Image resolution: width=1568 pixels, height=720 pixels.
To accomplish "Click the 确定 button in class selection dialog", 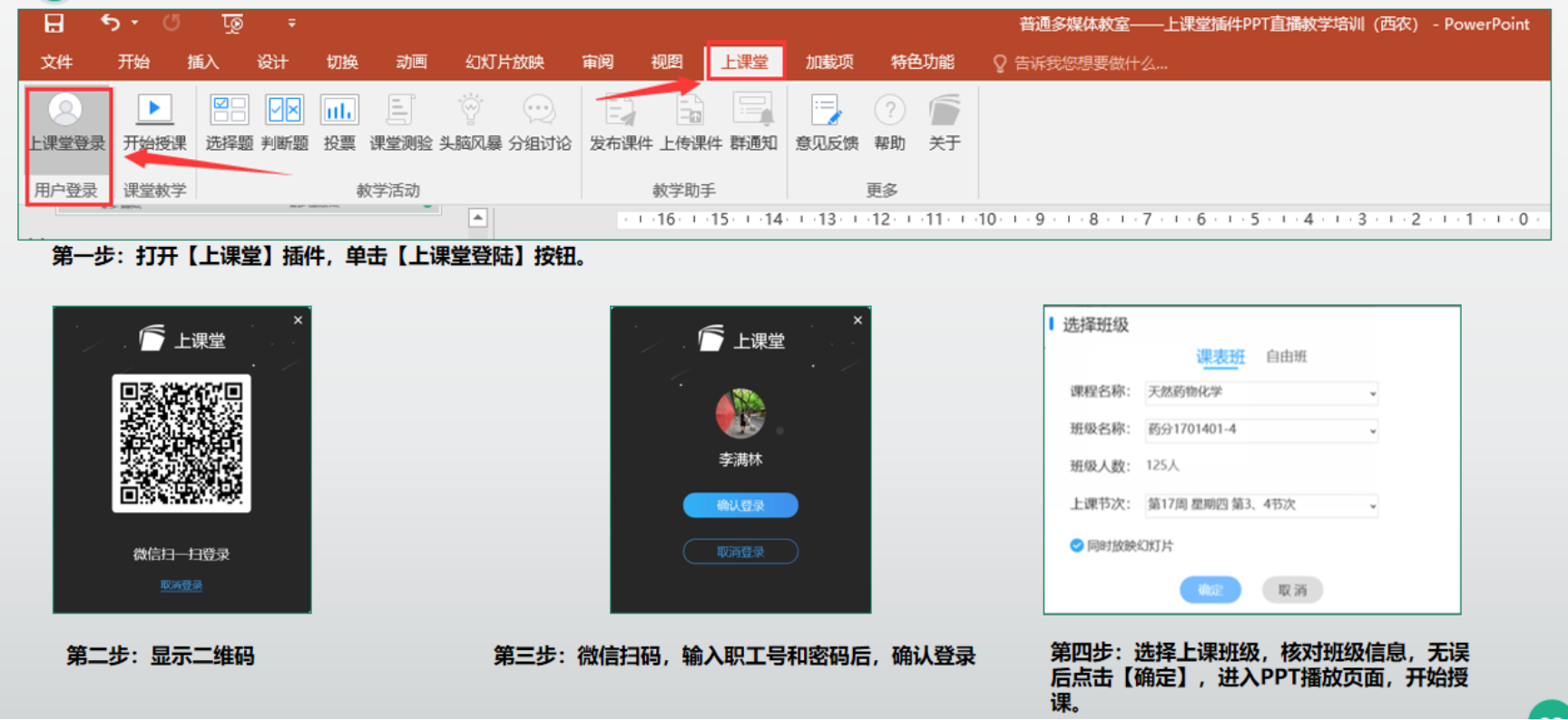I will point(1210,590).
